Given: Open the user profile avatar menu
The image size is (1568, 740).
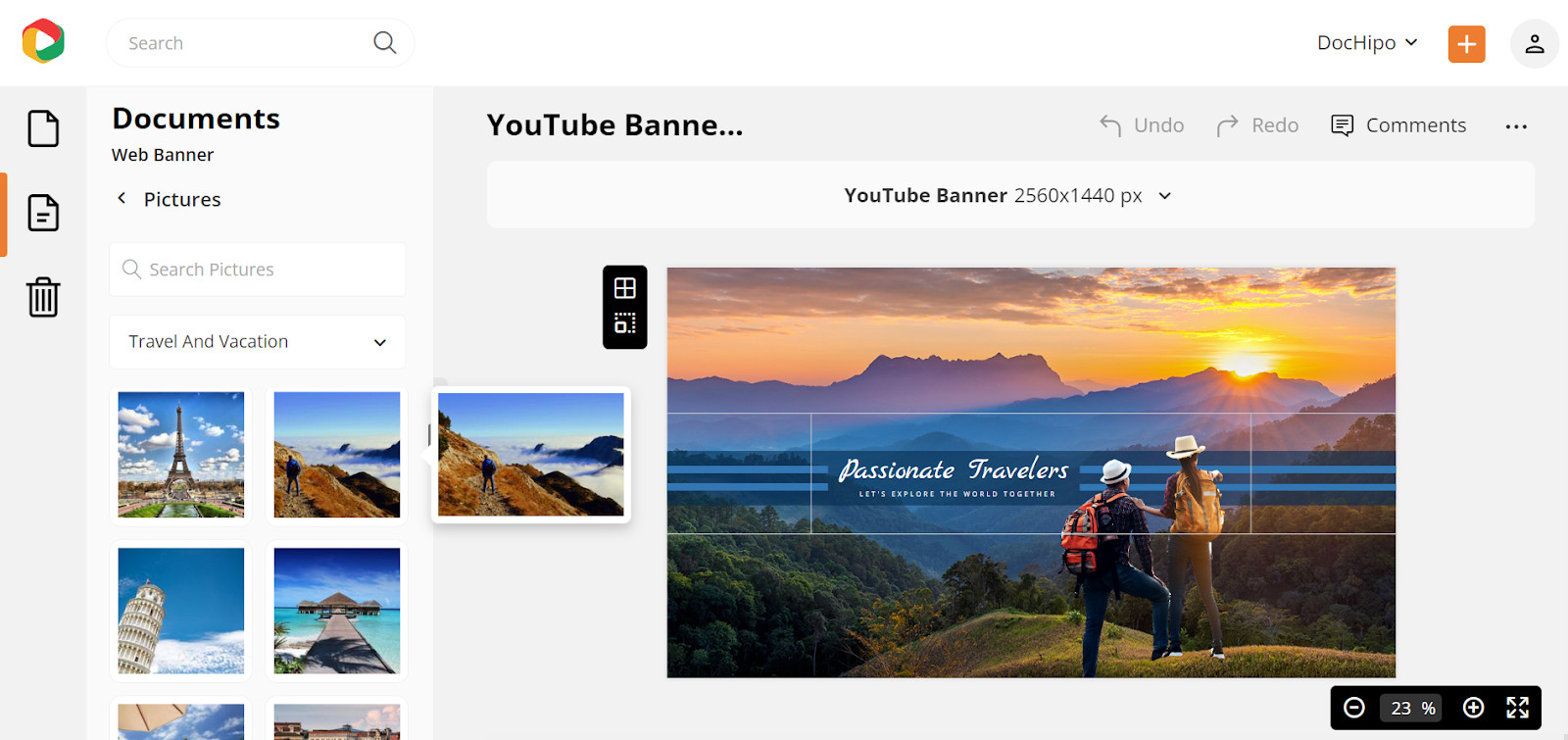Looking at the screenshot, I should coord(1534,44).
